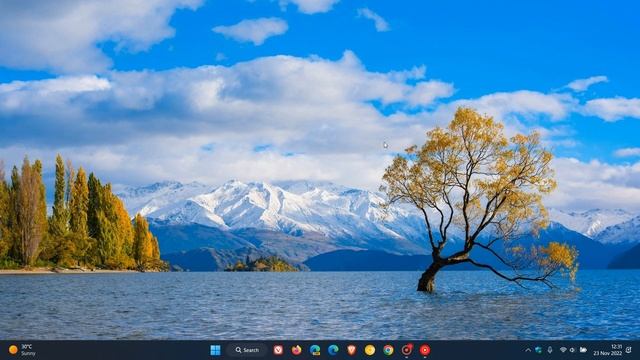Image resolution: width=640 pixels, height=360 pixels.
Task: Open the red record app icon
Action: (x=425, y=350)
